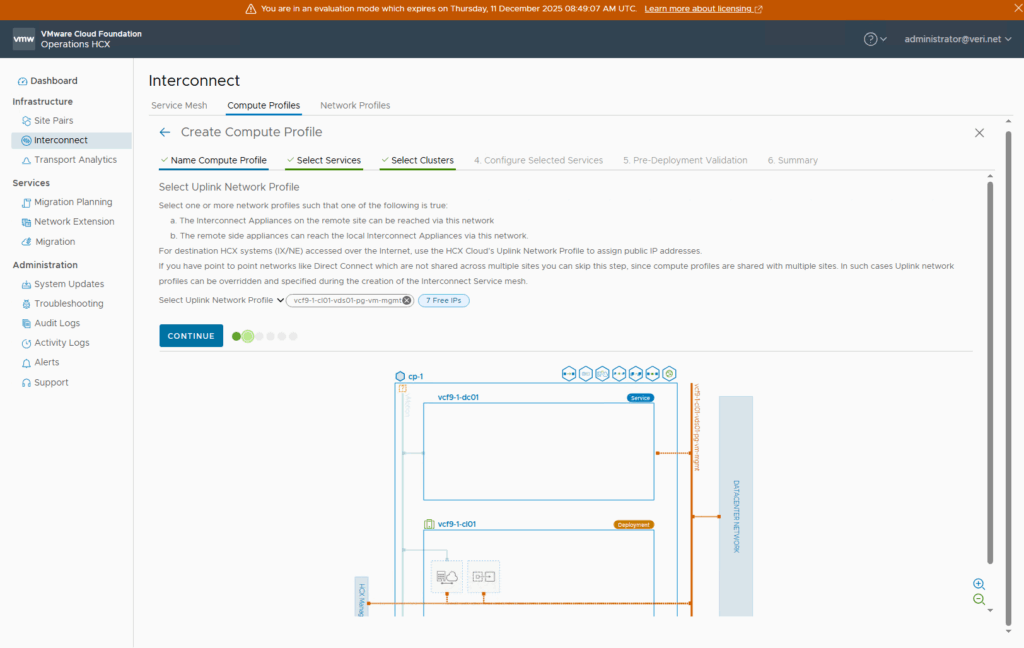Zoom out on the topology diagram
Image resolution: width=1024 pixels, height=648 pixels.
click(x=979, y=600)
